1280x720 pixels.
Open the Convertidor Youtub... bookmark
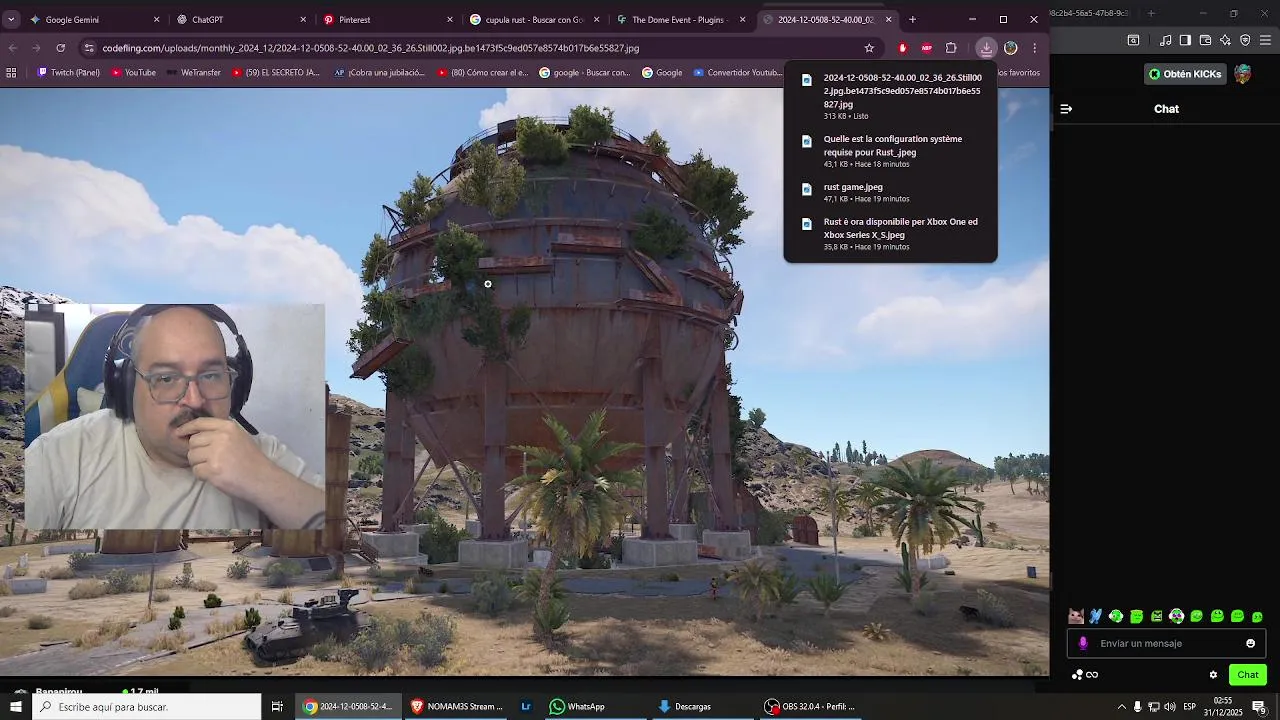pyautogui.click(x=737, y=72)
